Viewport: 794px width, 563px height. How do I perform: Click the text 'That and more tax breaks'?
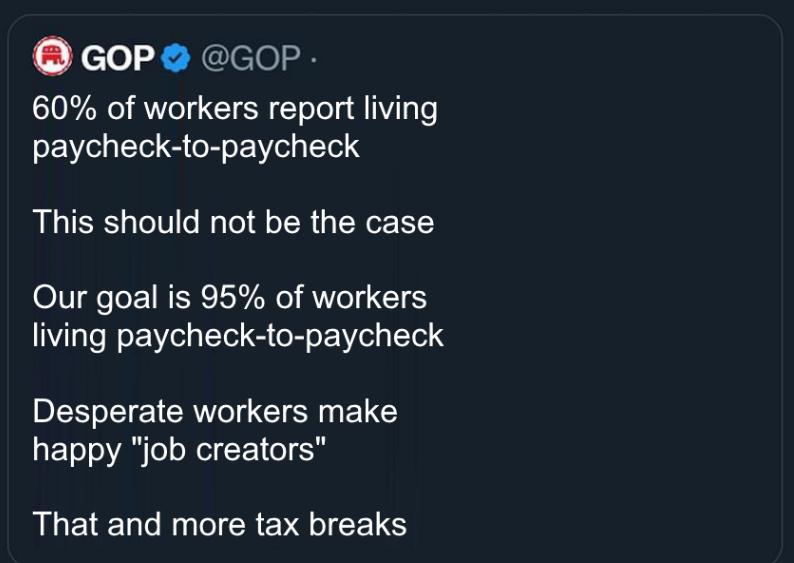[220, 524]
